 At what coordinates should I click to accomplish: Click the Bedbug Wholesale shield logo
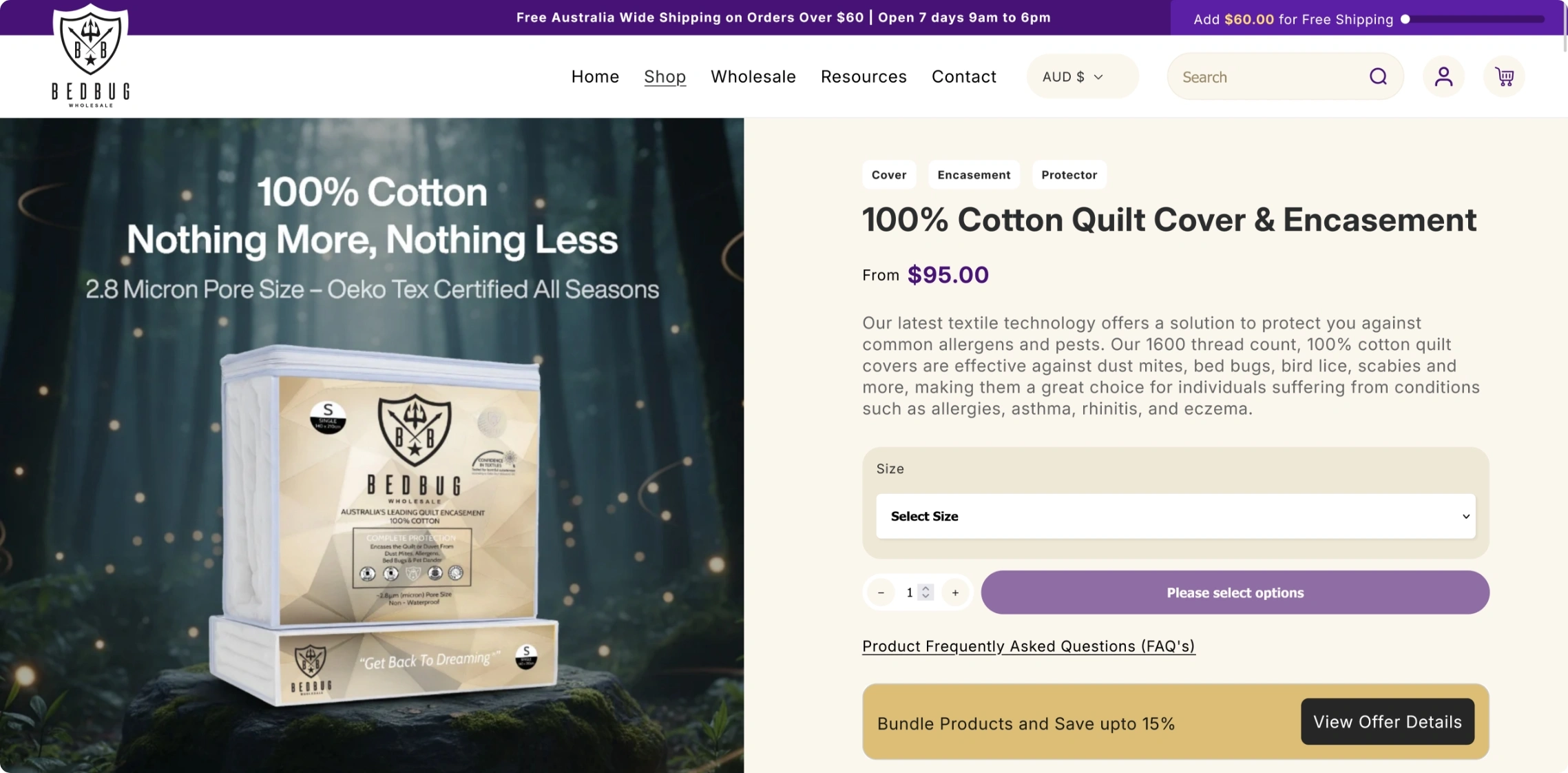click(x=90, y=55)
